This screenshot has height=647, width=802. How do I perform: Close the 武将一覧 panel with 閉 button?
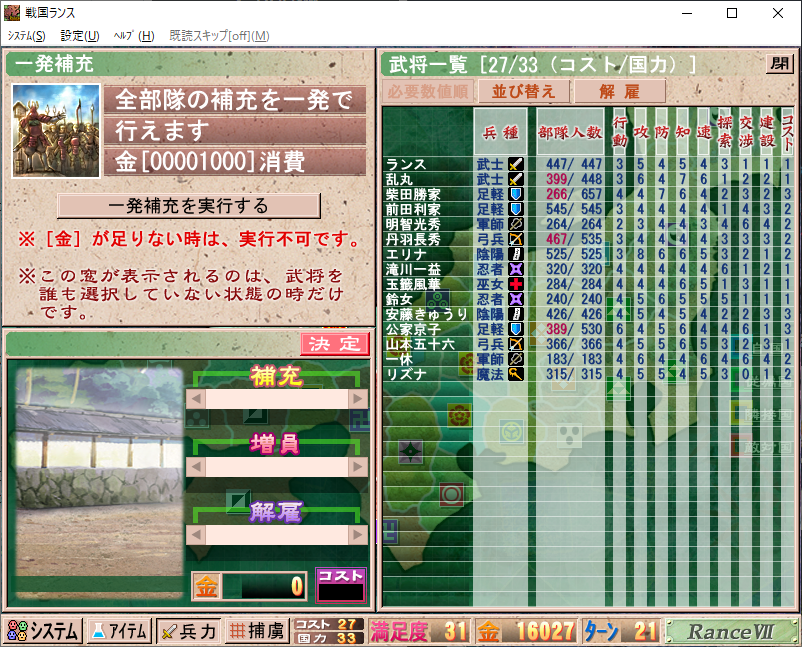coord(780,64)
